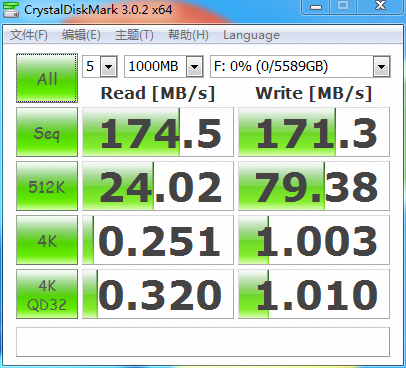Expand the test count dropdown showing 5

click(x=109, y=67)
